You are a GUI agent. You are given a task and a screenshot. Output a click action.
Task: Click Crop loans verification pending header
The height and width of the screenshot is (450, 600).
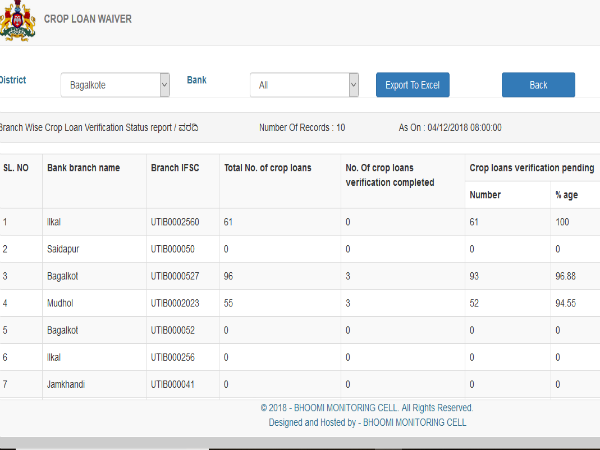[x=531, y=167]
